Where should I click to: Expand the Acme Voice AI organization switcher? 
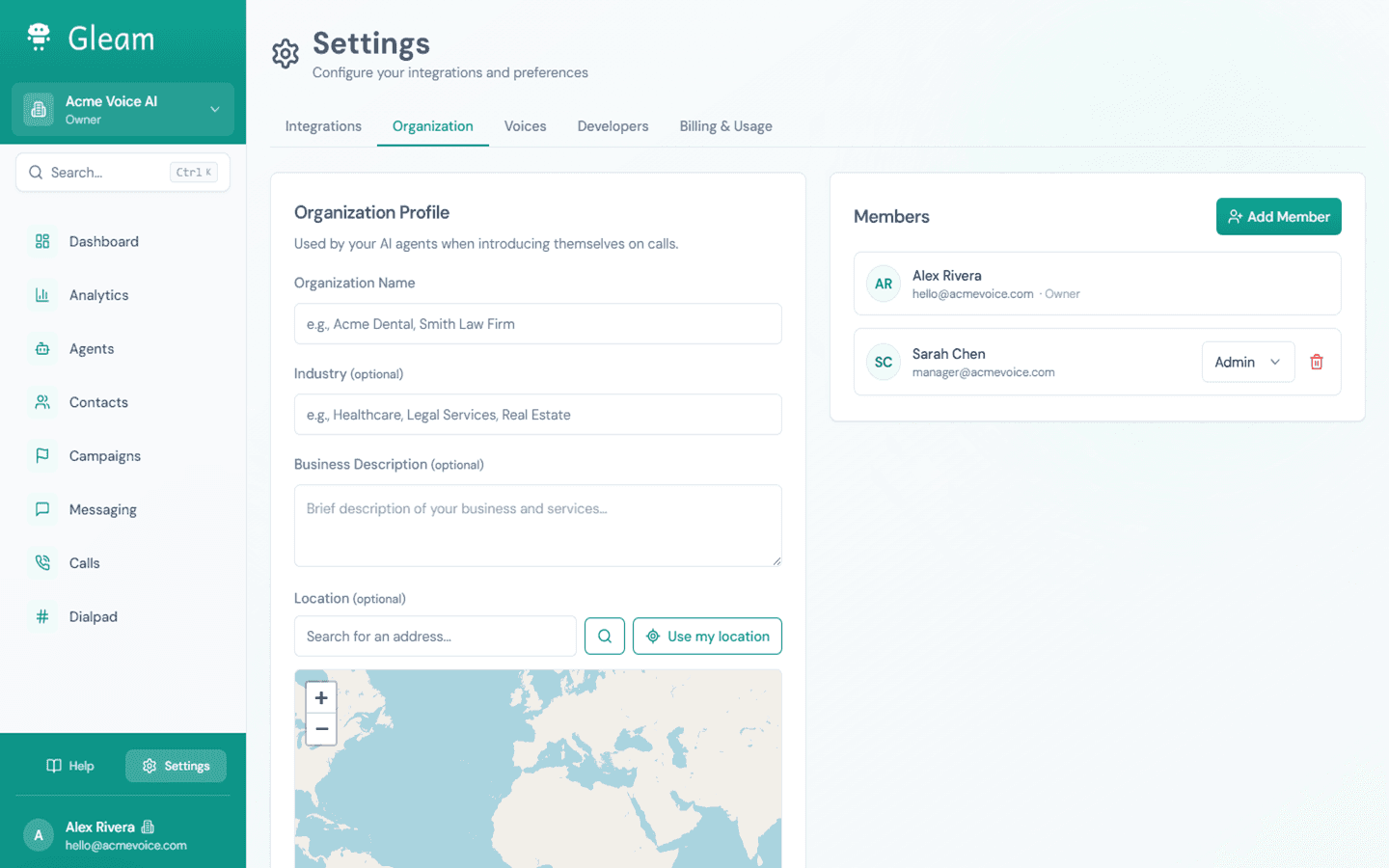tap(123, 109)
